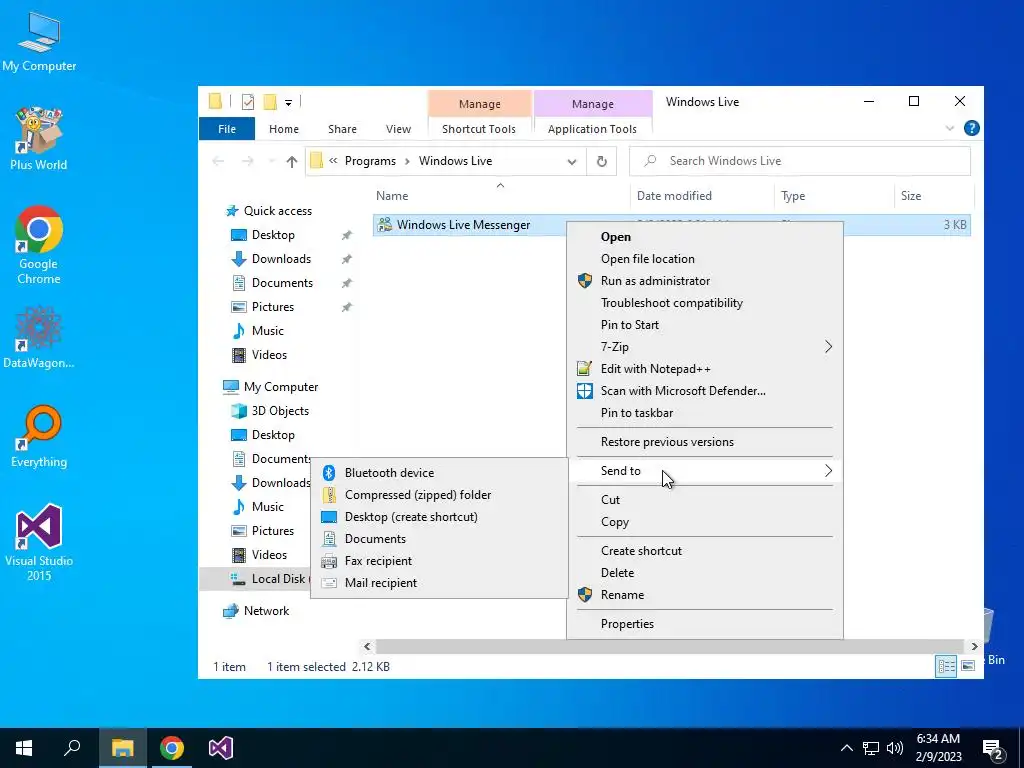Open taskbar search magnifier
Viewport: 1024px width, 768px height.
(x=72, y=748)
